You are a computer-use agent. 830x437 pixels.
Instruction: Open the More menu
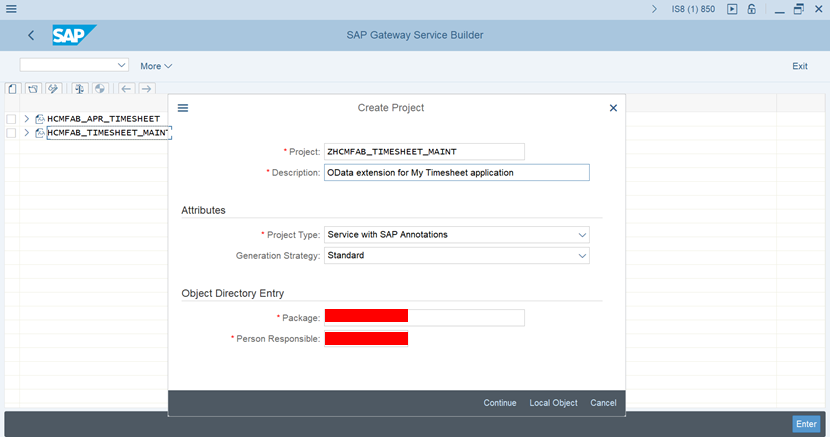tap(156, 66)
